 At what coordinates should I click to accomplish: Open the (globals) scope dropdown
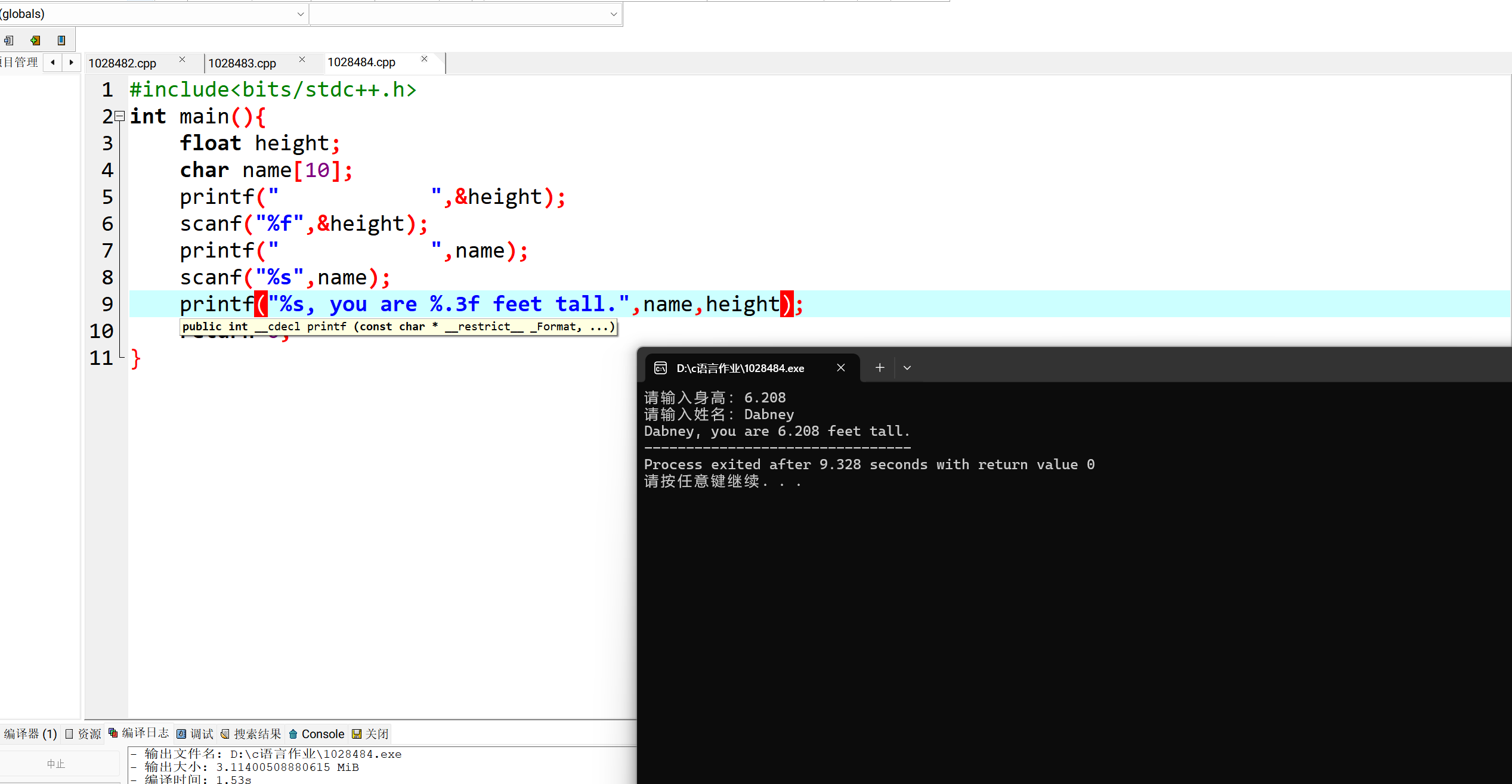[x=300, y=14]
